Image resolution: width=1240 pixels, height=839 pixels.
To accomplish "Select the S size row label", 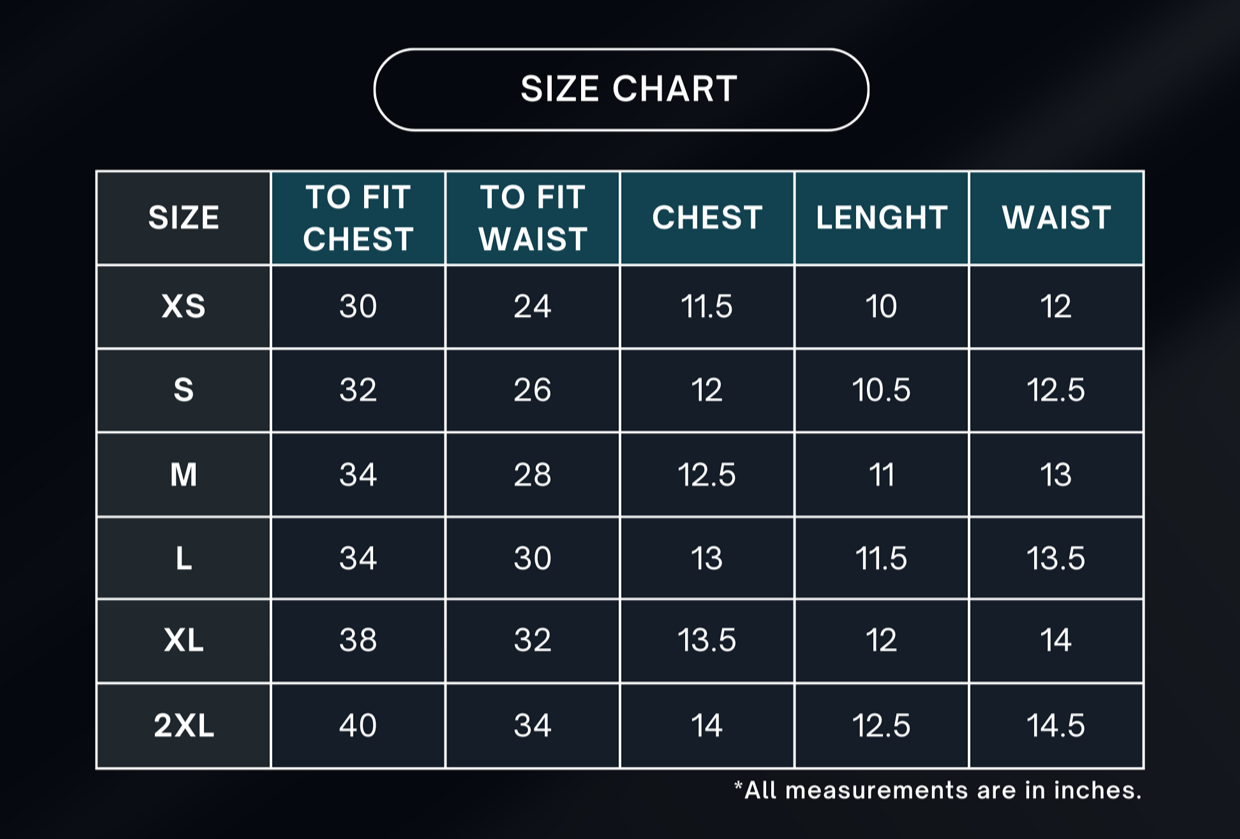I will tap(184, 390).
